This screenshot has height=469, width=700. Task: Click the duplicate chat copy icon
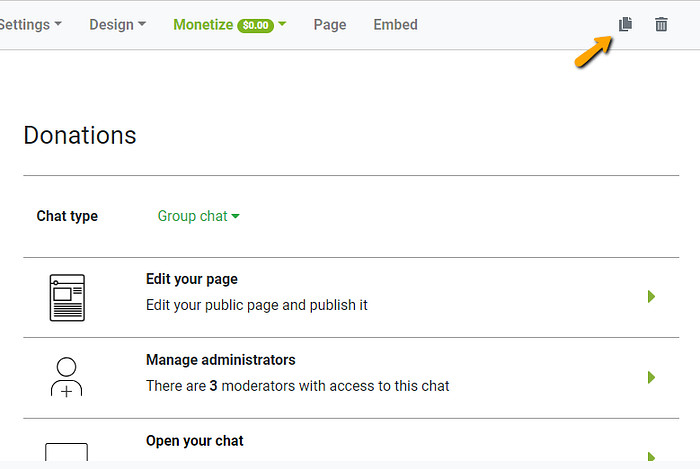click(x=625, y=24)
